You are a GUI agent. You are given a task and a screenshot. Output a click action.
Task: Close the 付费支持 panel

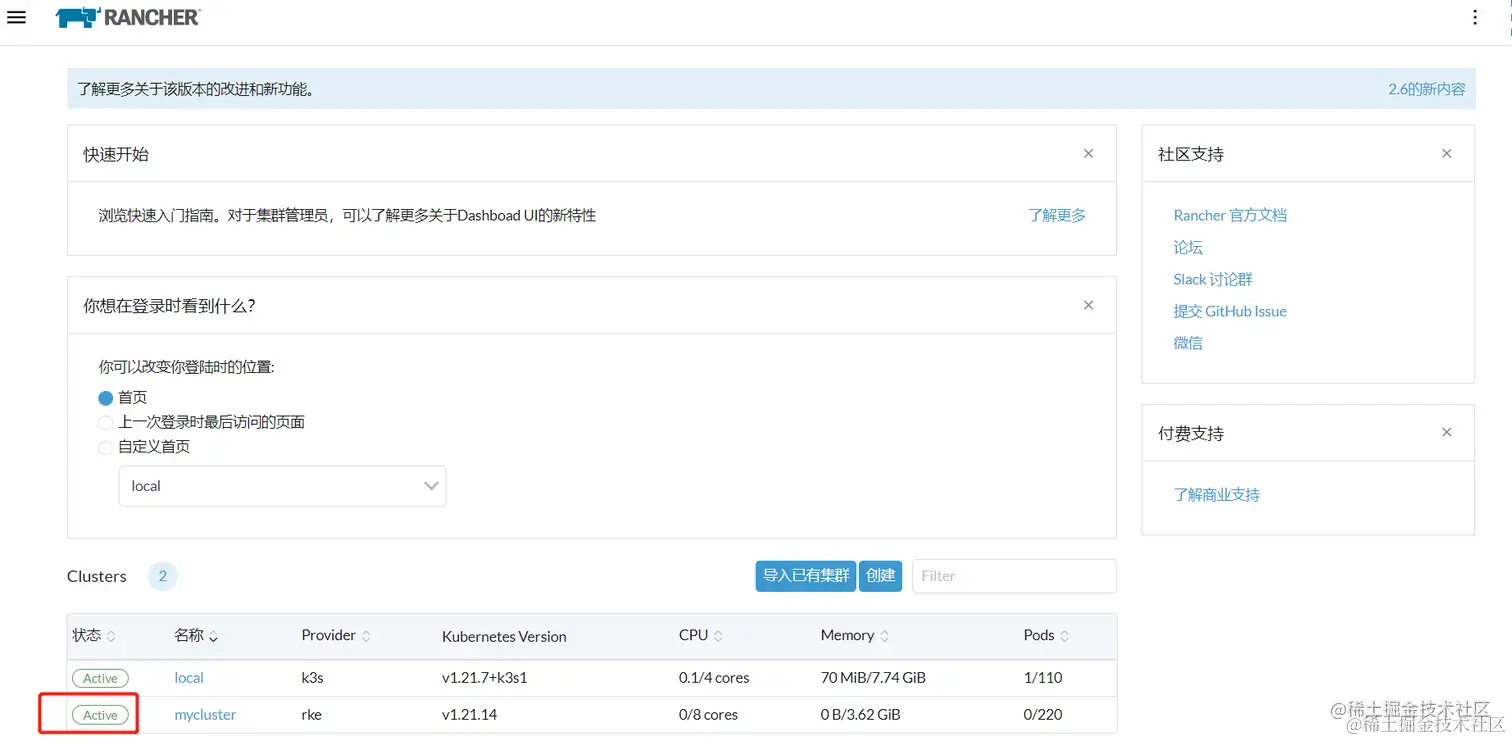pos(1447,433)
